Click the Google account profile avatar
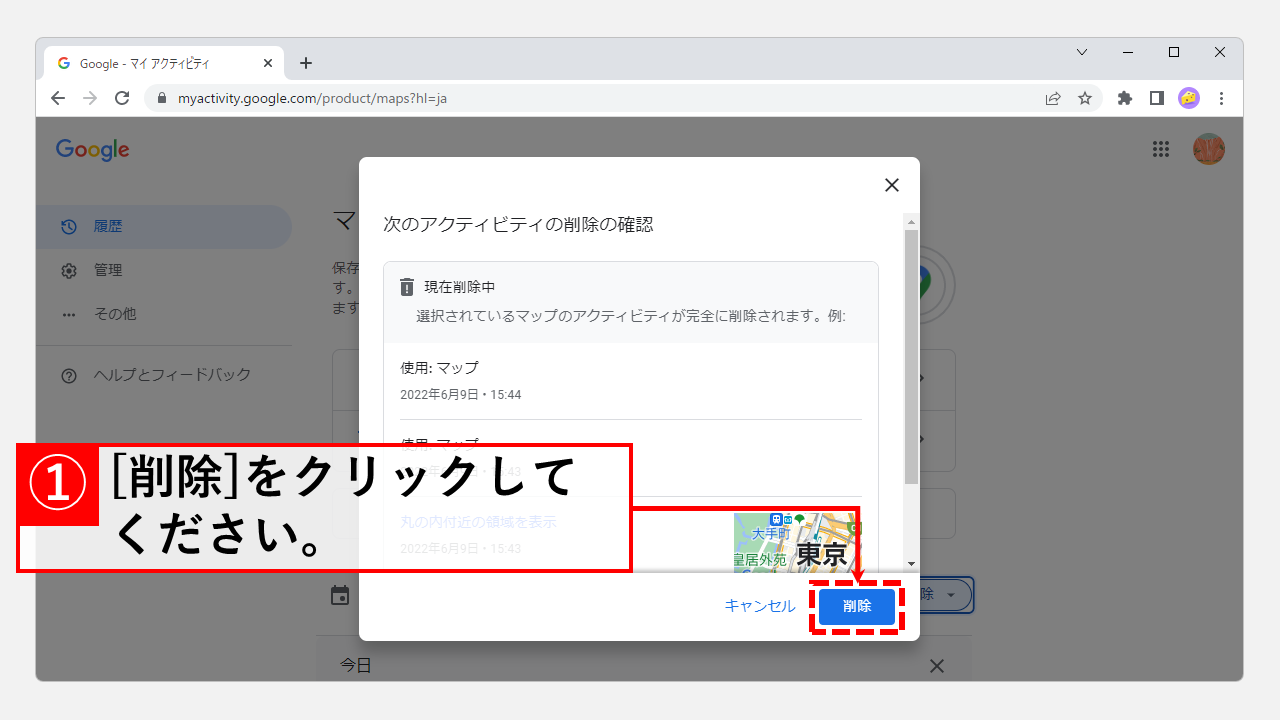 [1209, 148]
